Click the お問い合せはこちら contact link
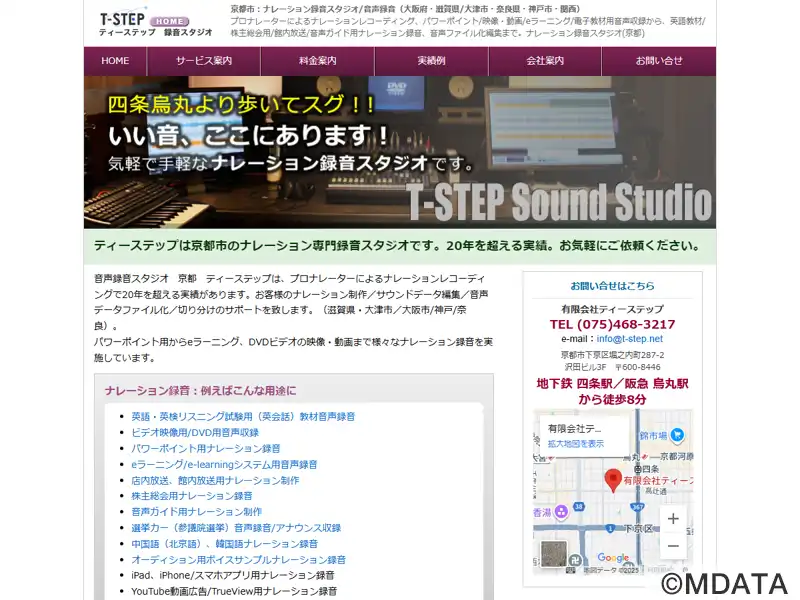The image size is (800, 600). [x=612, y=286]
